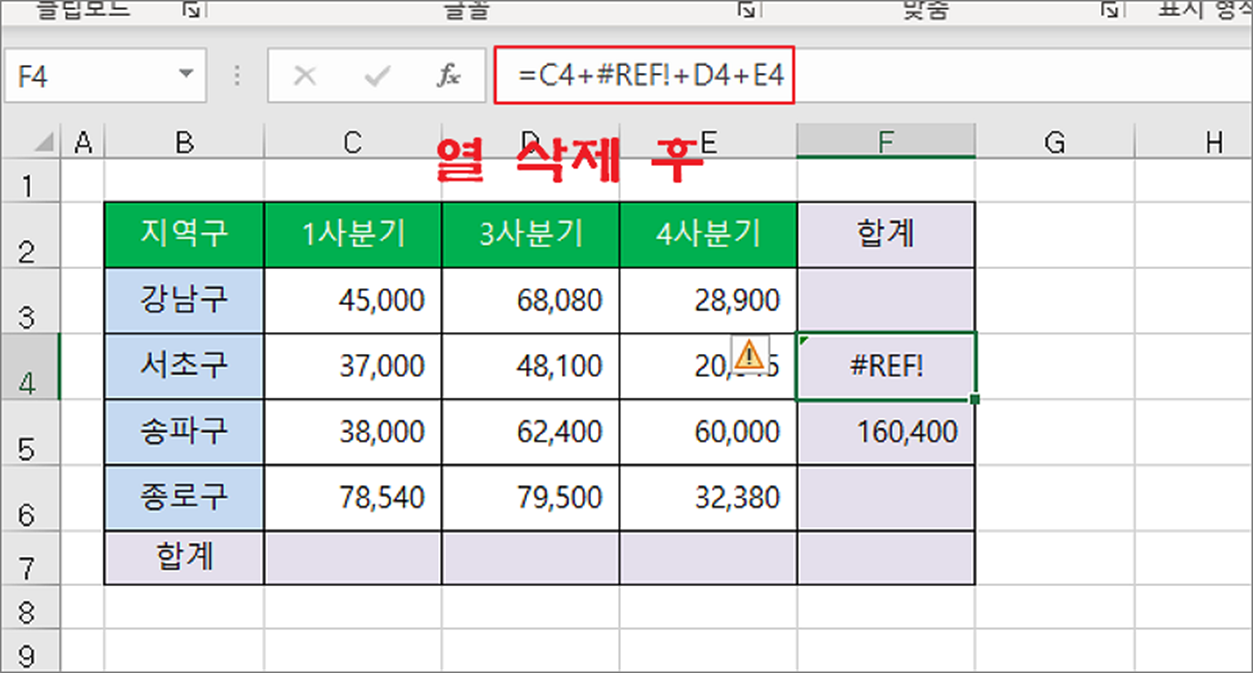Click the 지역구 header cell
Image resolution: width=1253 pixels, height=673 pixels.
pos(184,234)
